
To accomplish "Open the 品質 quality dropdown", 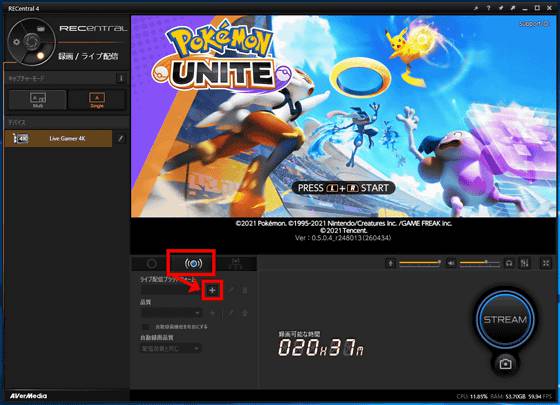I will (x=171, y=313).
